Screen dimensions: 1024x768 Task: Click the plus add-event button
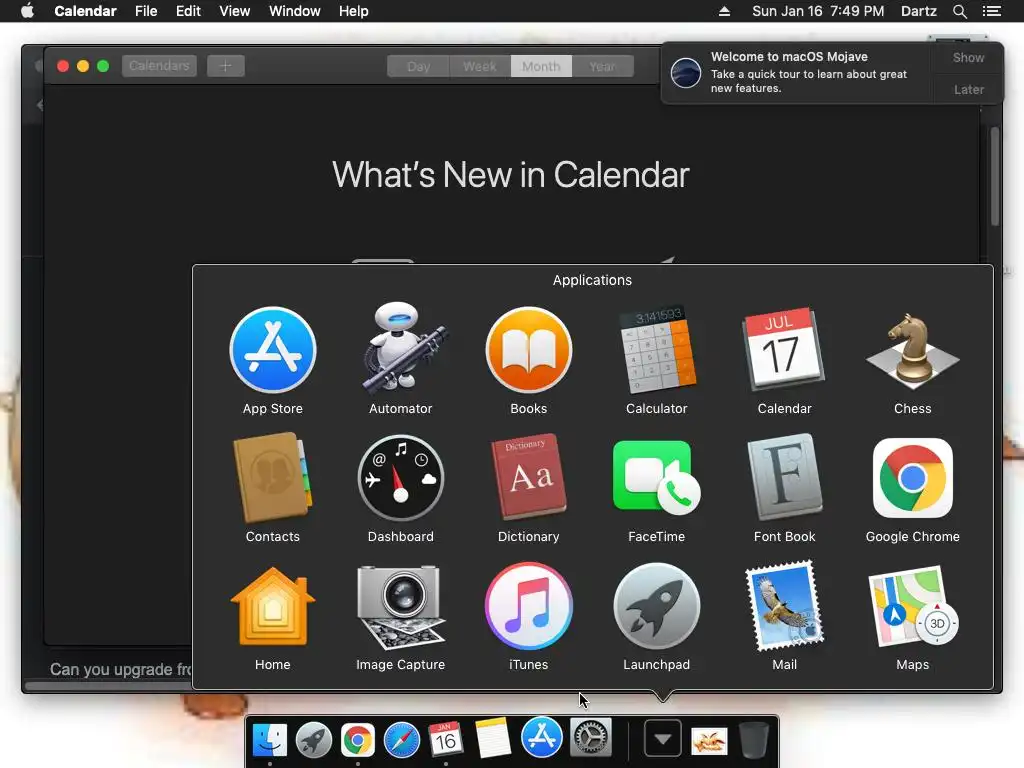click(225, 66)
